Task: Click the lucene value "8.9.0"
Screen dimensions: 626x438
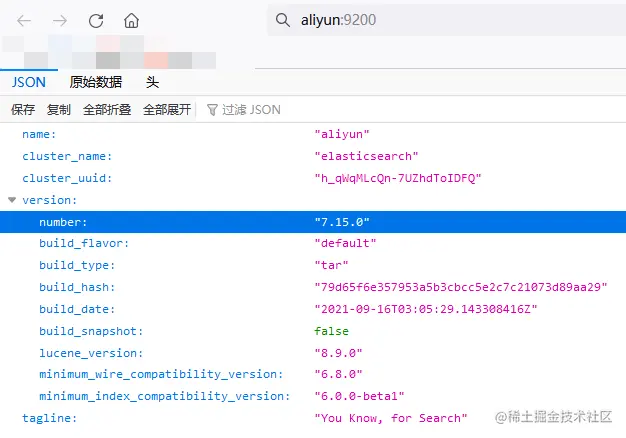Action: pyautogui.click(x=339, y=353)
